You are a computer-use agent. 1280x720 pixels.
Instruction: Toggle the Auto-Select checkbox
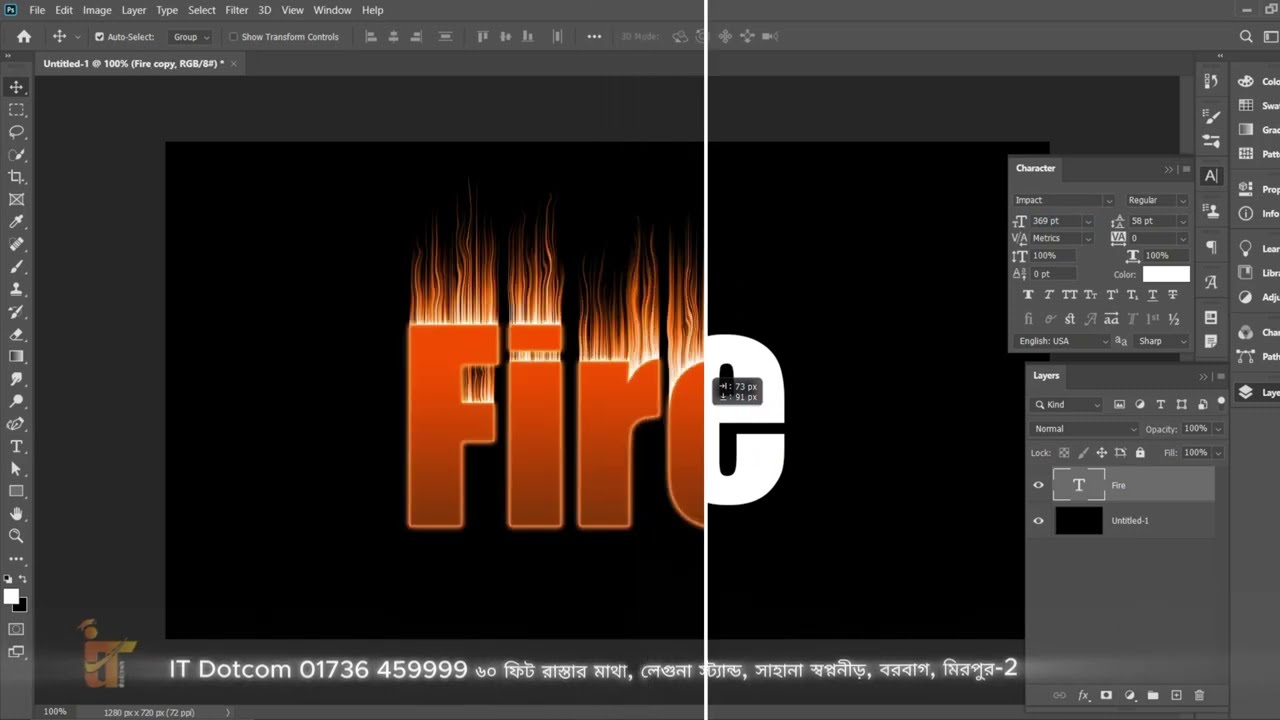99,37
